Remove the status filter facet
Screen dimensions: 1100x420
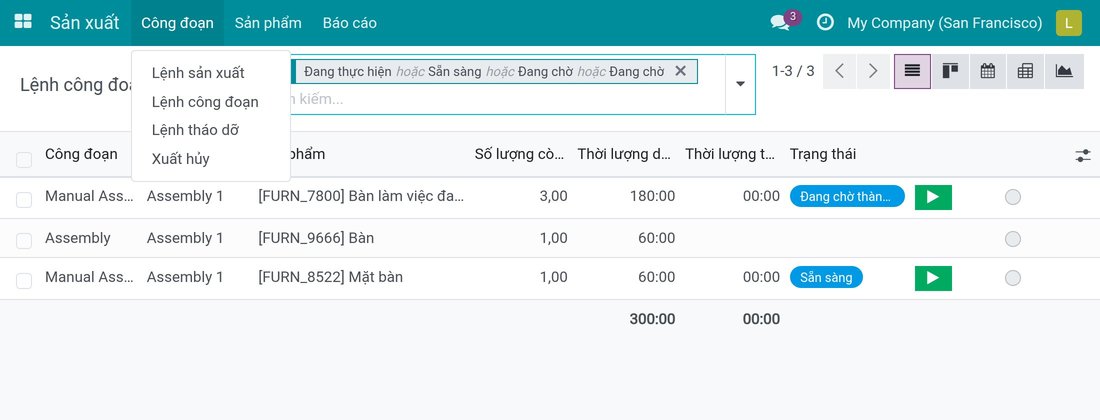[680, 71]
